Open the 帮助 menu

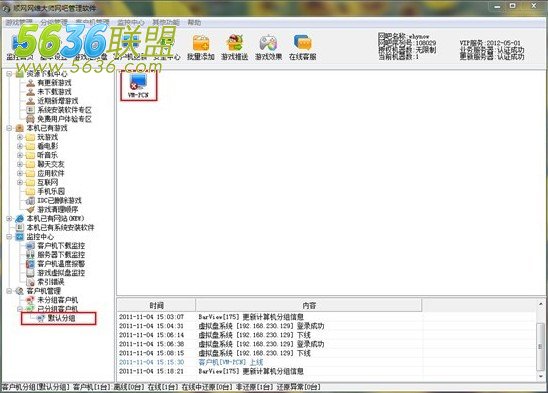coord(194,23)
